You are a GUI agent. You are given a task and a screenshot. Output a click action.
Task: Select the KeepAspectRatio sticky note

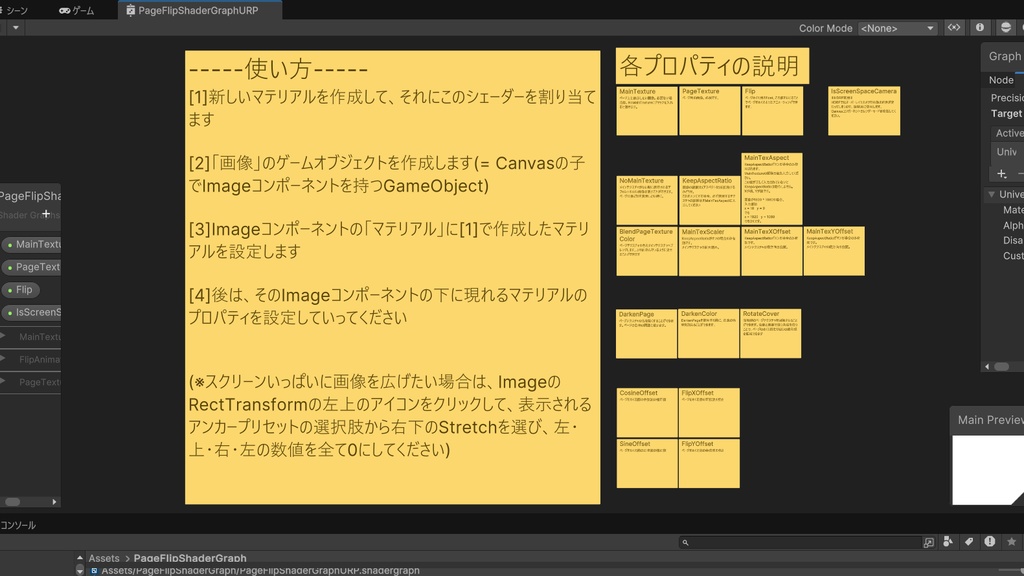tap(709, 200)
